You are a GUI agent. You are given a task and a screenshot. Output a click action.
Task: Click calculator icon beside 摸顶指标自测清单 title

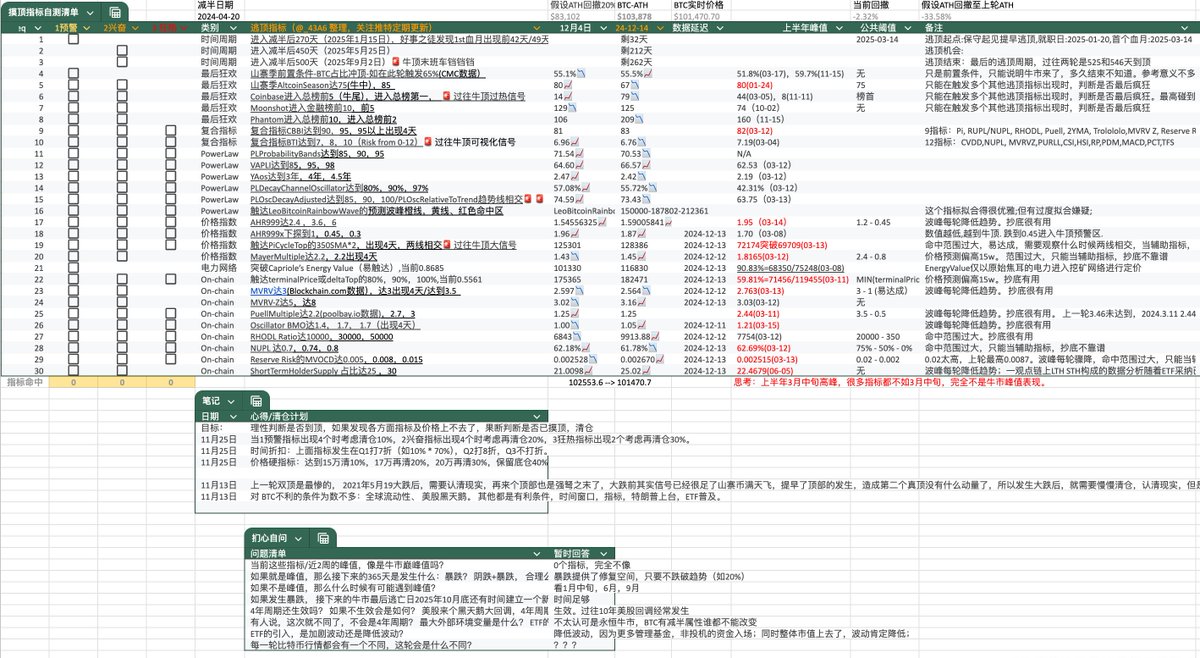(x=116, y=12)
